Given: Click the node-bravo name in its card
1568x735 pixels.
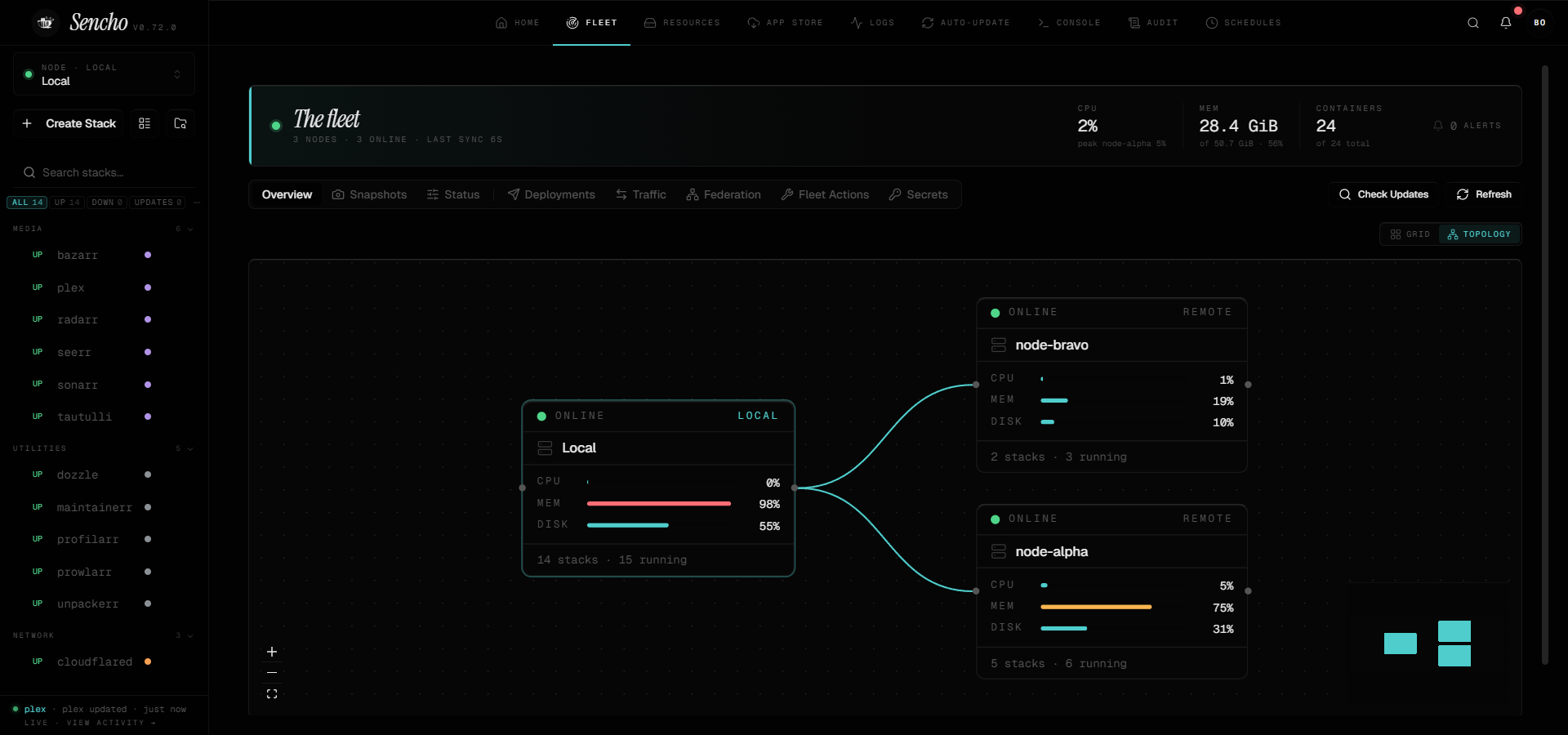Looking at the screenshot, I should pos(1052,345).
